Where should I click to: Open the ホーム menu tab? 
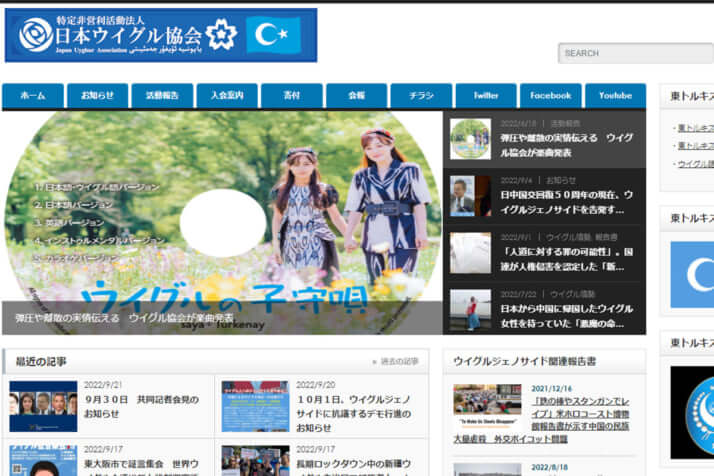coord(33,96)
